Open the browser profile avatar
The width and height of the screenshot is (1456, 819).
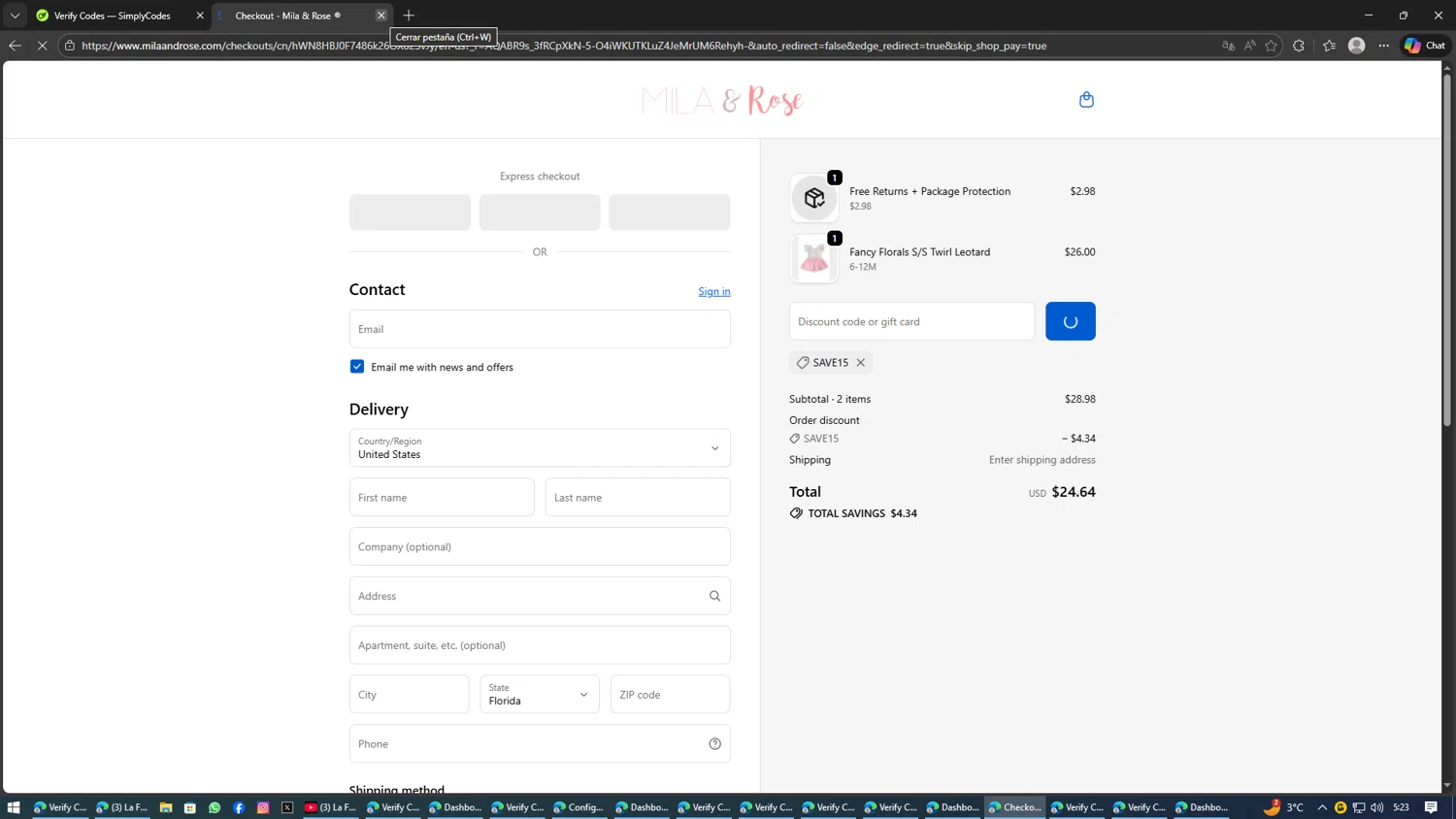pyautogui.click(x=1357, y=46)
